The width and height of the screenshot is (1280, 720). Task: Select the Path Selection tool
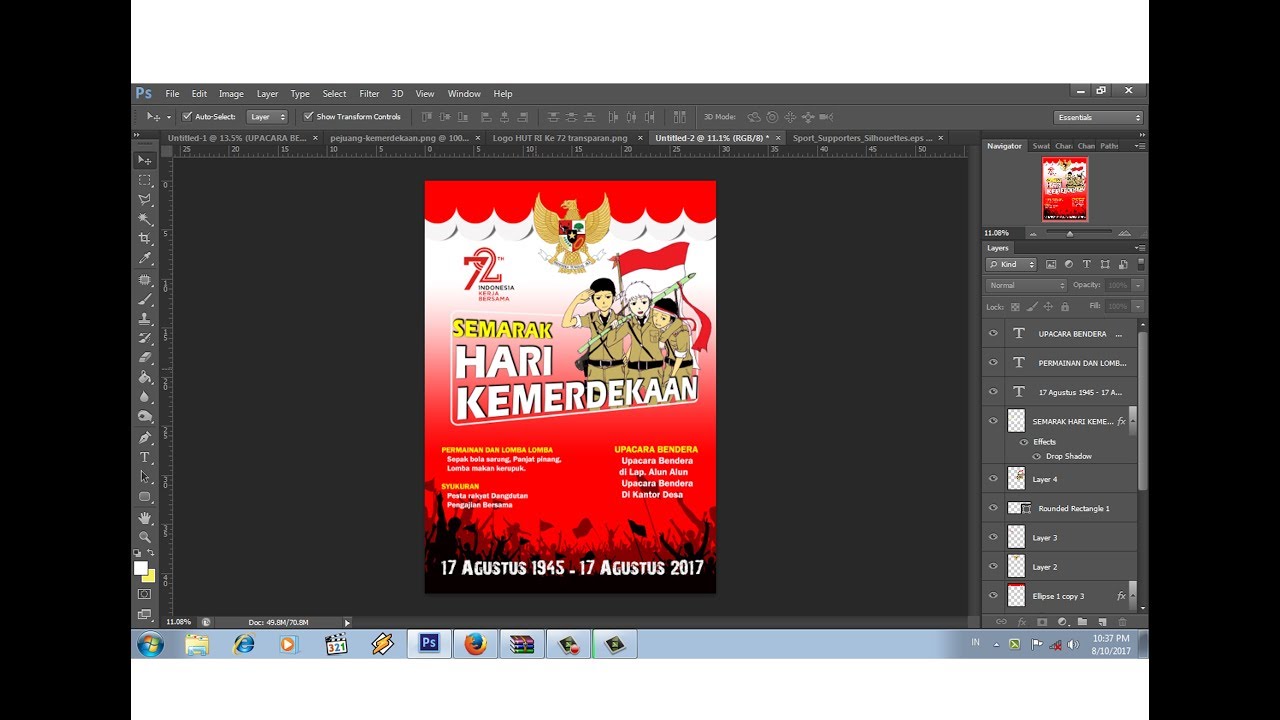pyautogui.click(x=144, y=477)
